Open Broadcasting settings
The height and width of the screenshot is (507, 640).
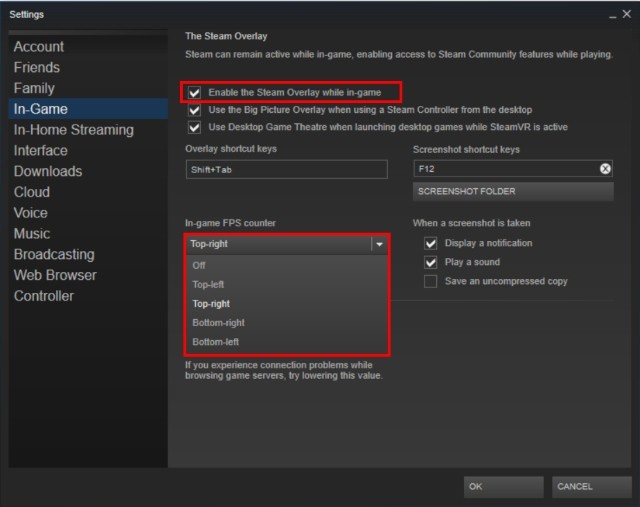(x=88, y=254)
